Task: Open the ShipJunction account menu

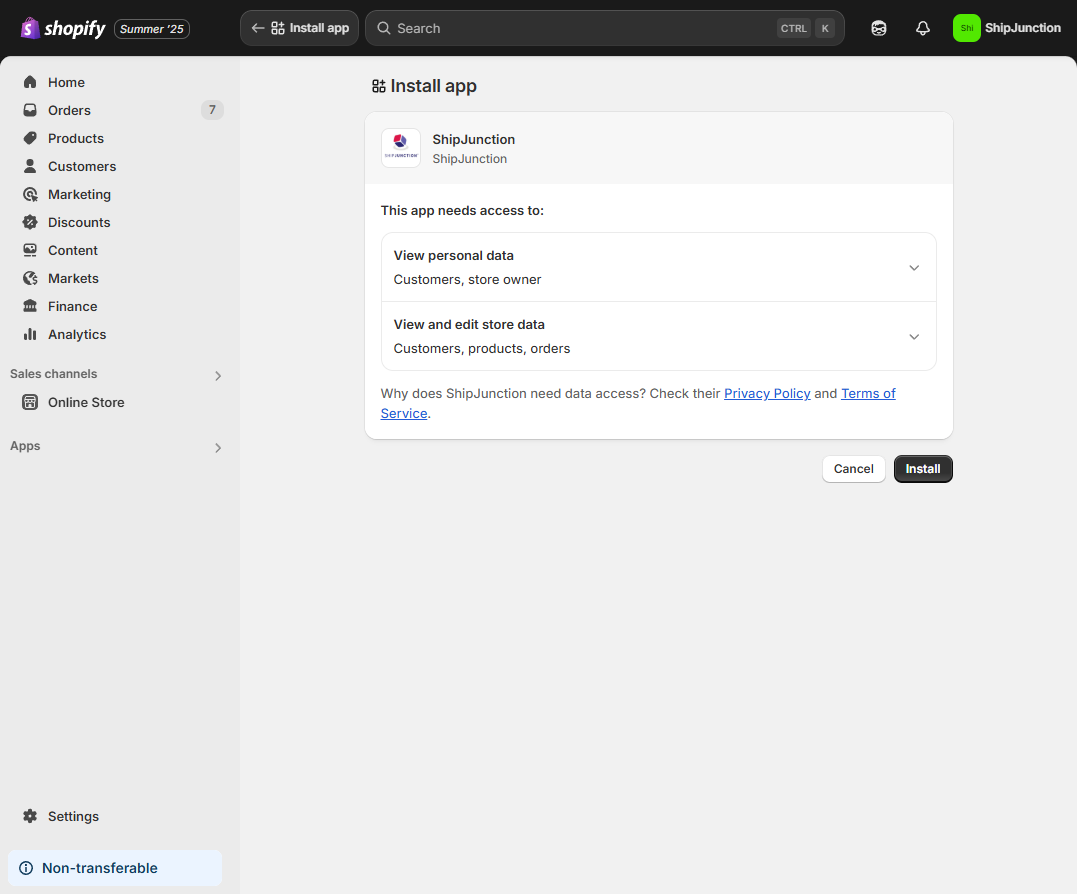Action: pyautogui.click(x=1008, y=28)
